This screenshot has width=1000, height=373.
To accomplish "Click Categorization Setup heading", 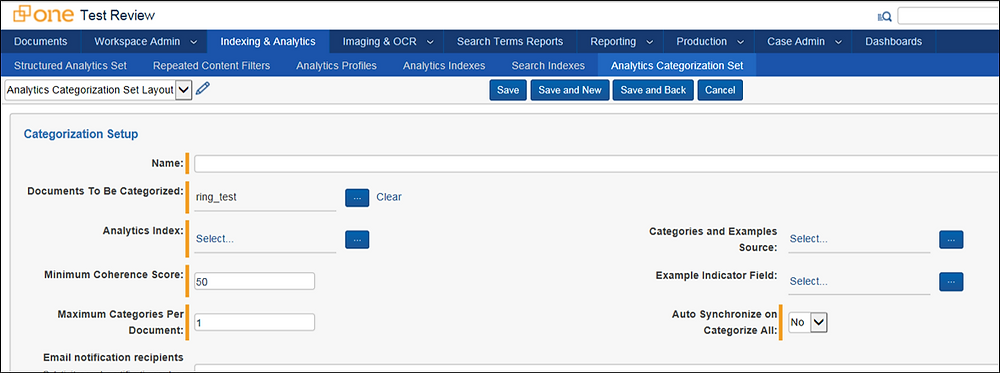I will (x=81, y=135).
